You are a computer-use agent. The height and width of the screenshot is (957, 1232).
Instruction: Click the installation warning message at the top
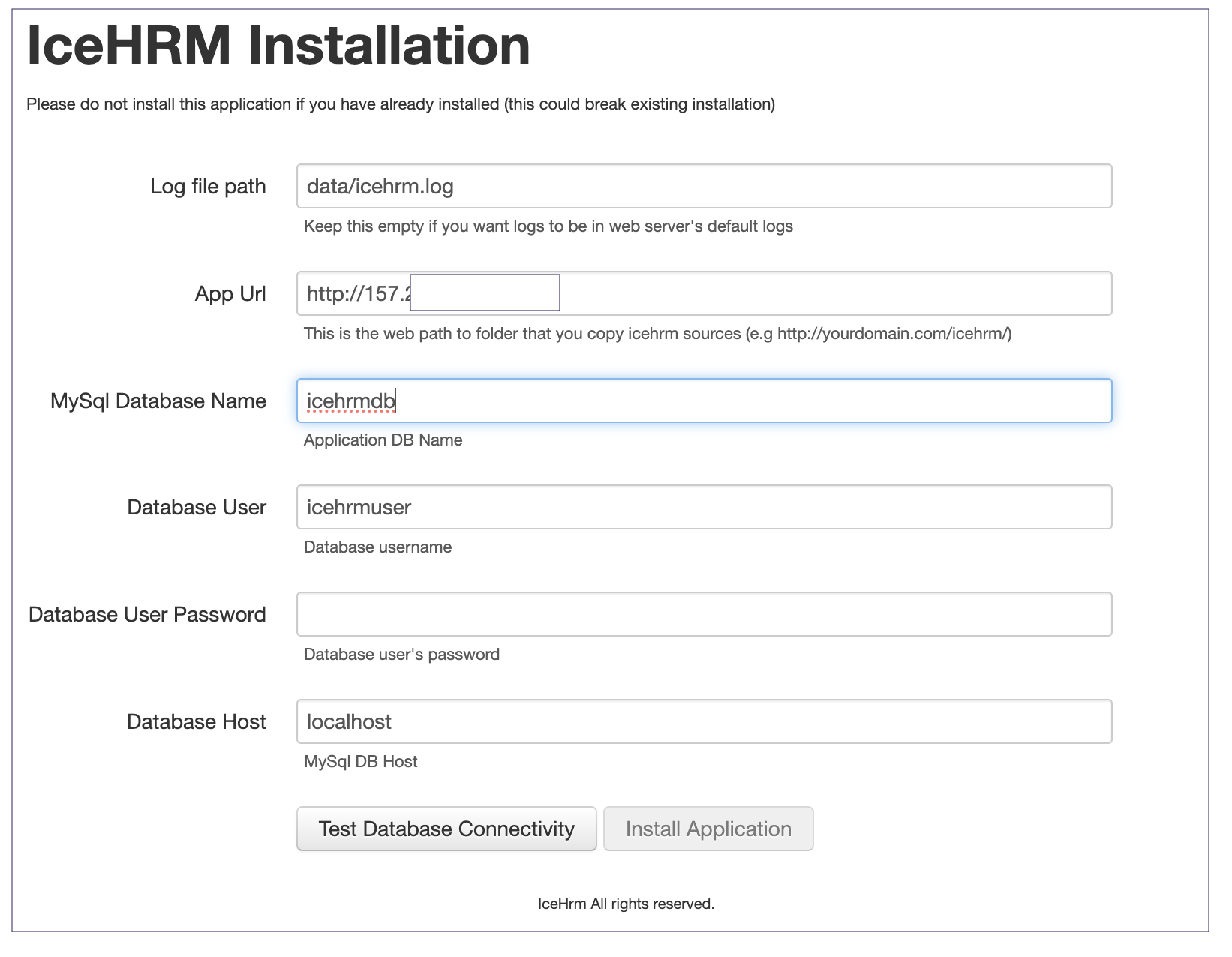(402, 103)
